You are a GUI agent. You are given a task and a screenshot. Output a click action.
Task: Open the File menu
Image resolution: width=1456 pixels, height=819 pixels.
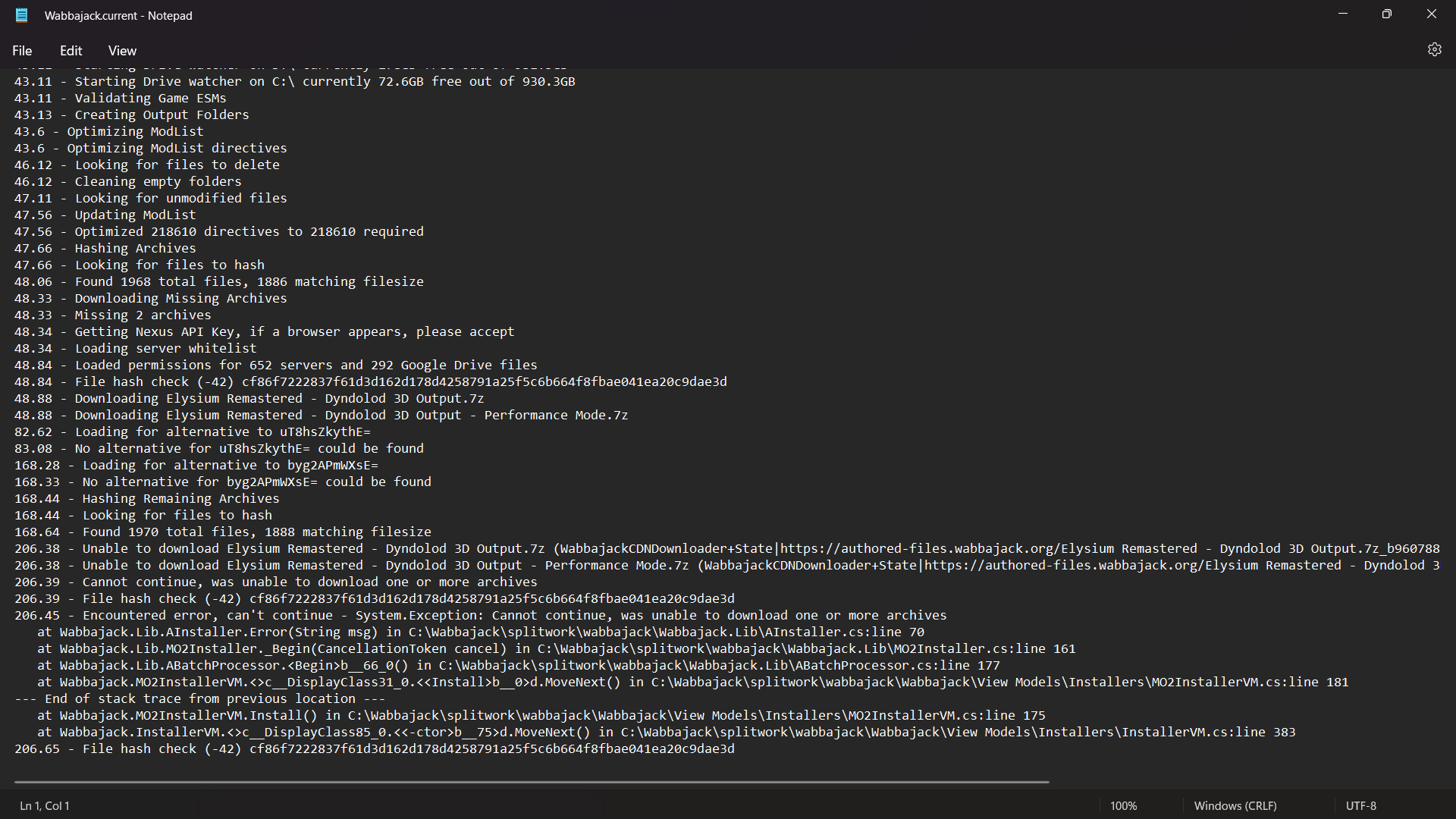(22, 50)
